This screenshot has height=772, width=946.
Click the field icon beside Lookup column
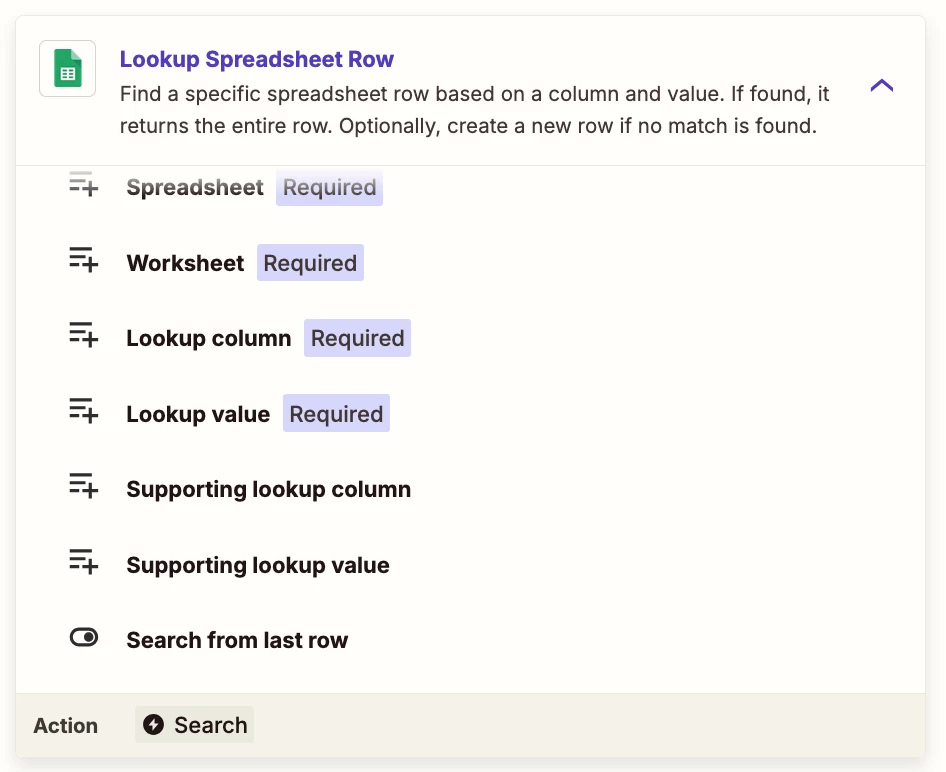tap(83, 335)
